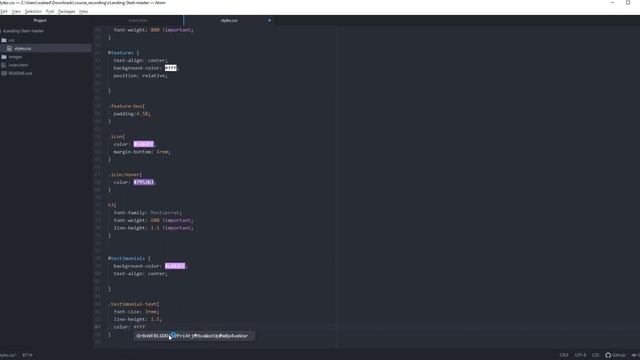The width and height of the screenshot is (640, 360).
Task: Click the UTF-8 encoding selector
Action: pyautogui.click(x=580, y=355)
